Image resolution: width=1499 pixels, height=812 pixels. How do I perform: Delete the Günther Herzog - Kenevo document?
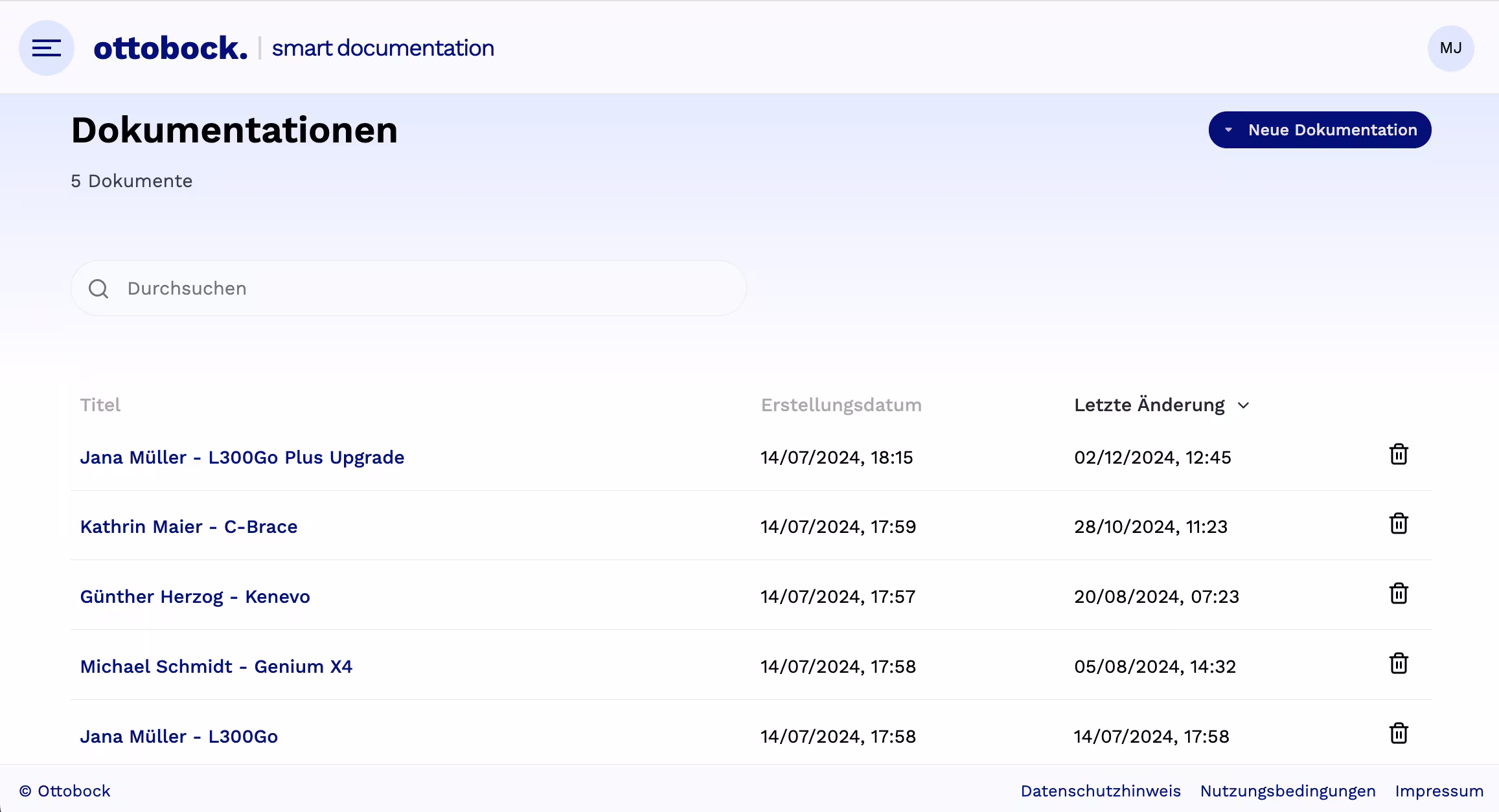coord(1398,594)
